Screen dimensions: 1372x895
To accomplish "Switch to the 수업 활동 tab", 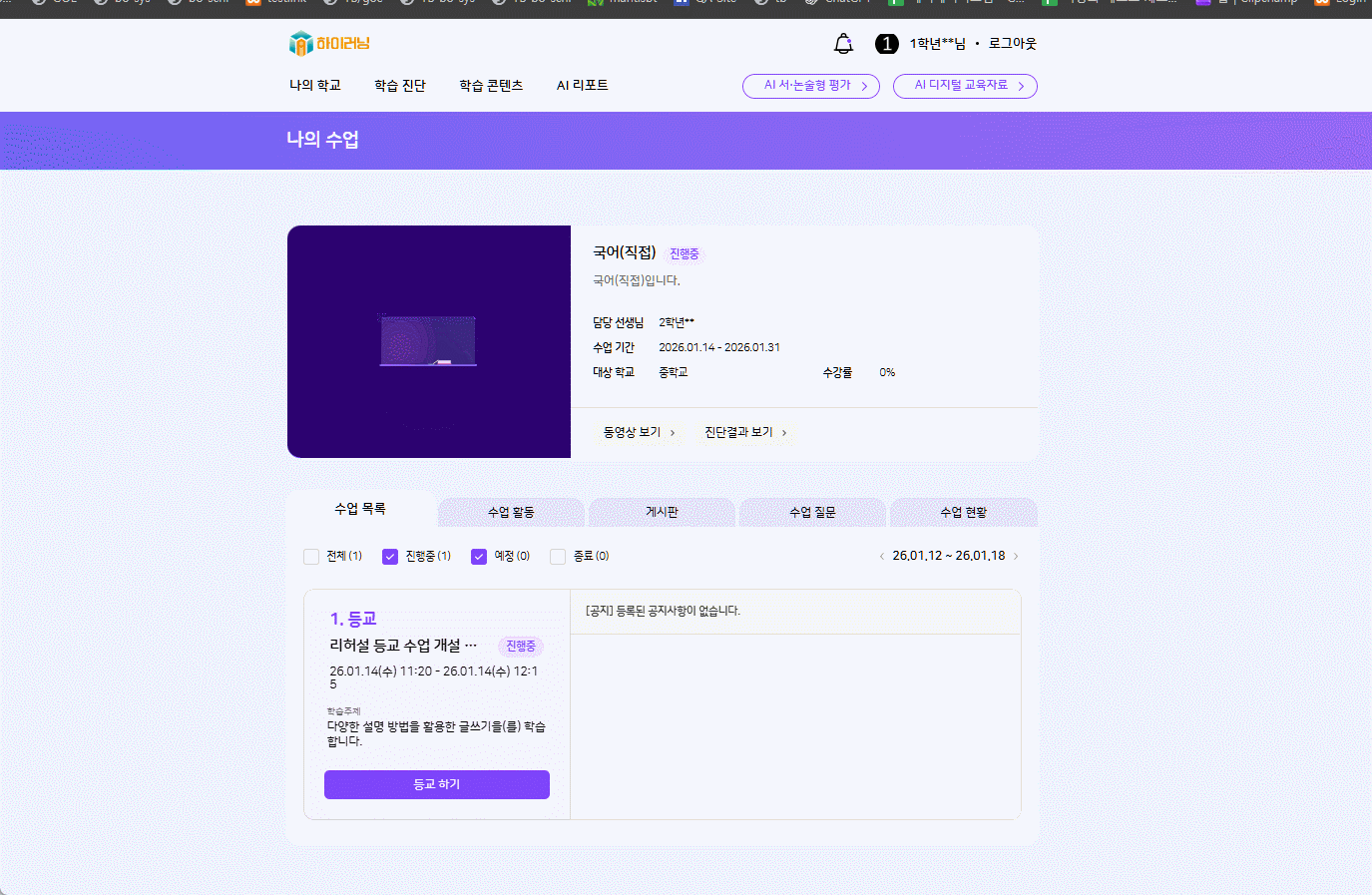I will coord(511,512).
